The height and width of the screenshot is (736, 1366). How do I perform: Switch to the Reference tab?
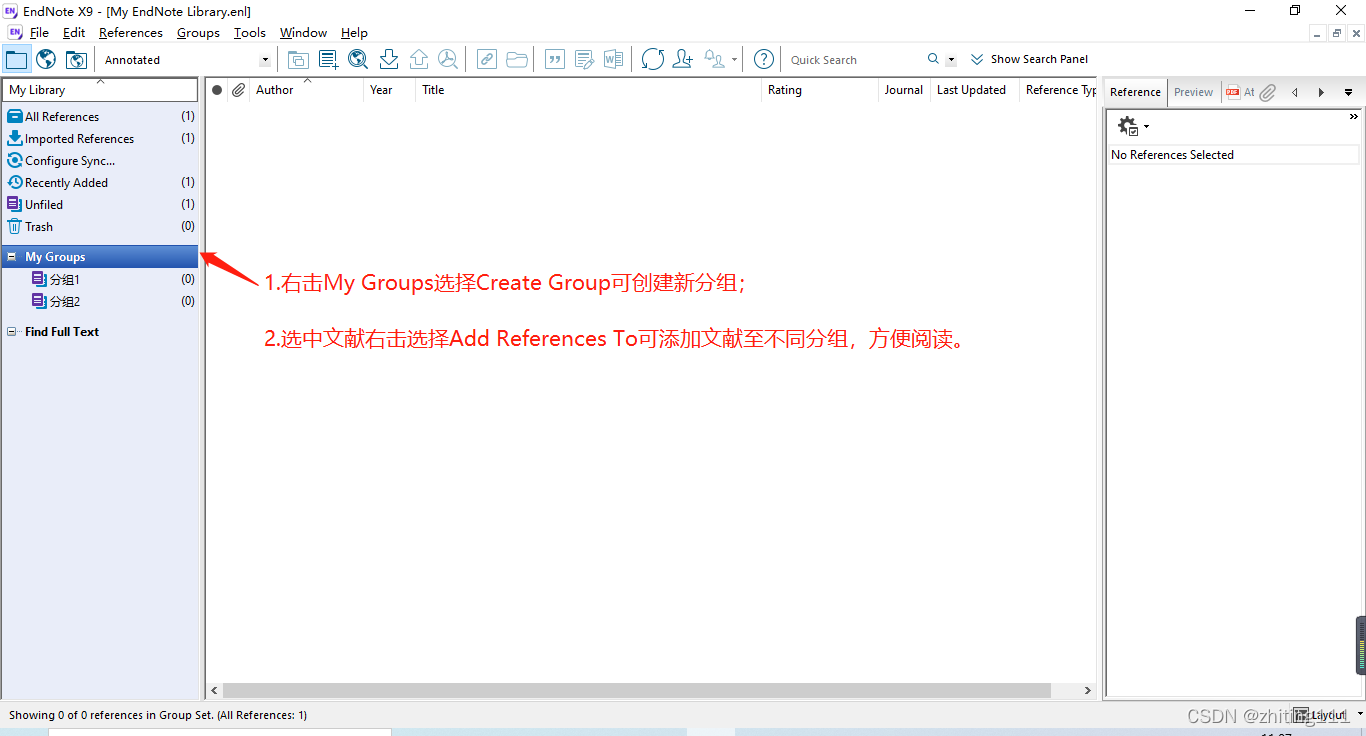[x=1135, y=92]
